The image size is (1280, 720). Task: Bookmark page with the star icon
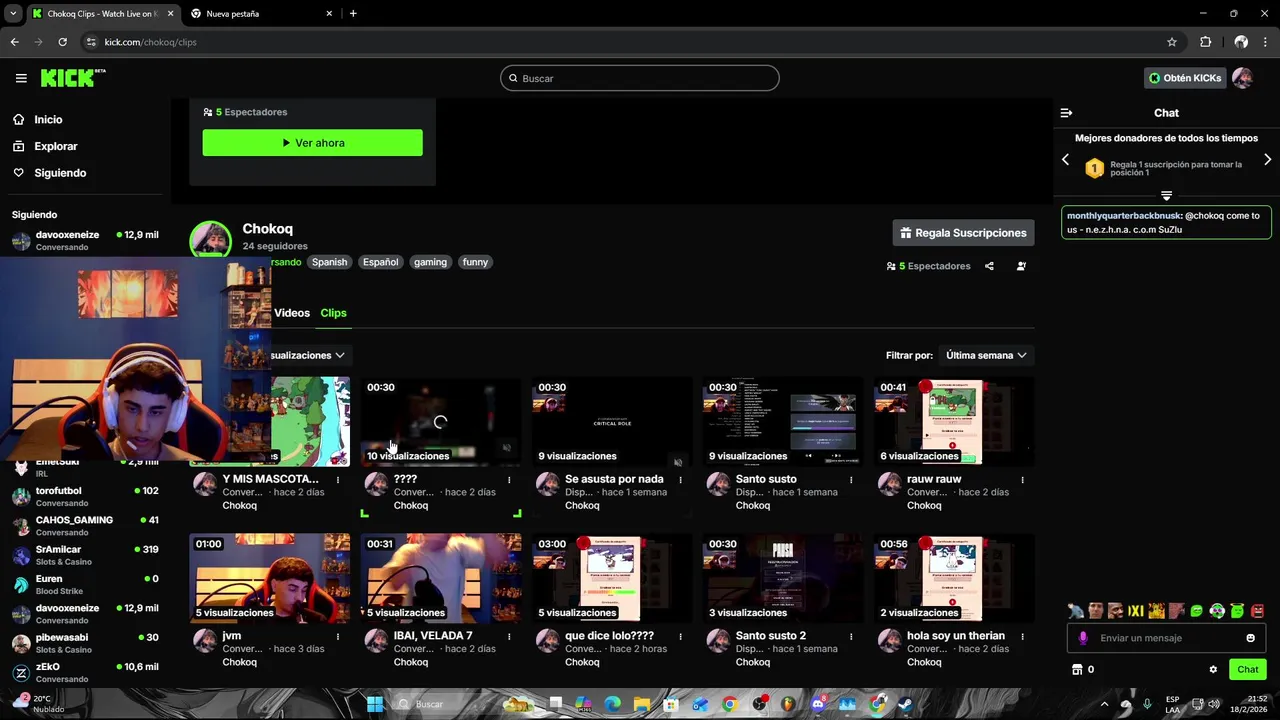1172,42
